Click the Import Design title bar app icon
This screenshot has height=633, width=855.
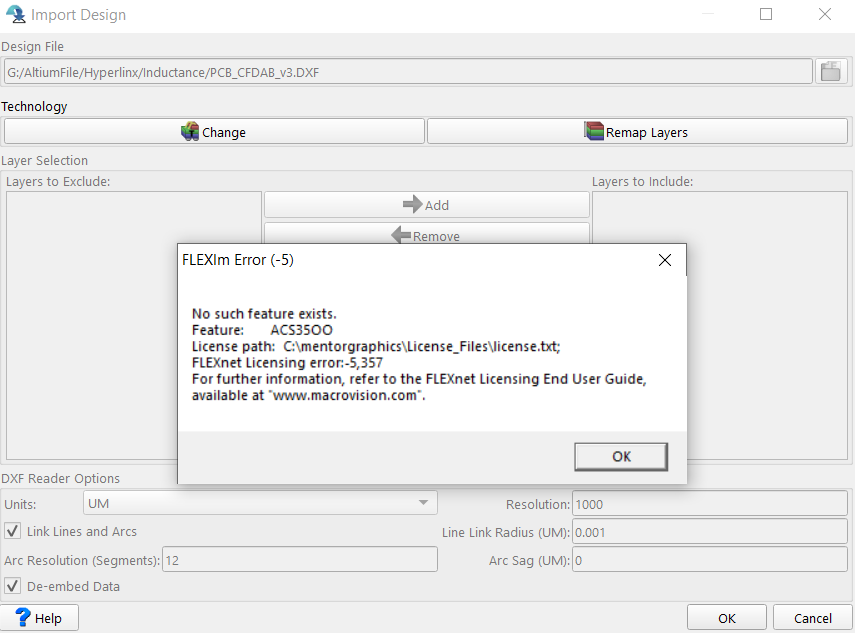pos(15,15)
